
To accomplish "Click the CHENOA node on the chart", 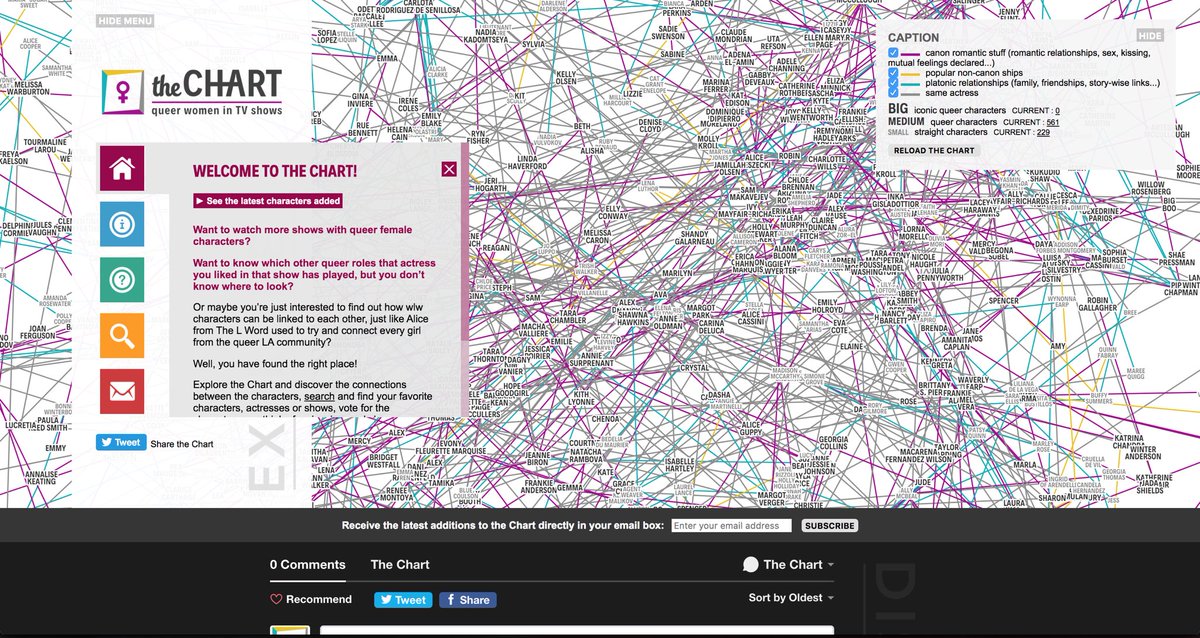I will [607, 420].
